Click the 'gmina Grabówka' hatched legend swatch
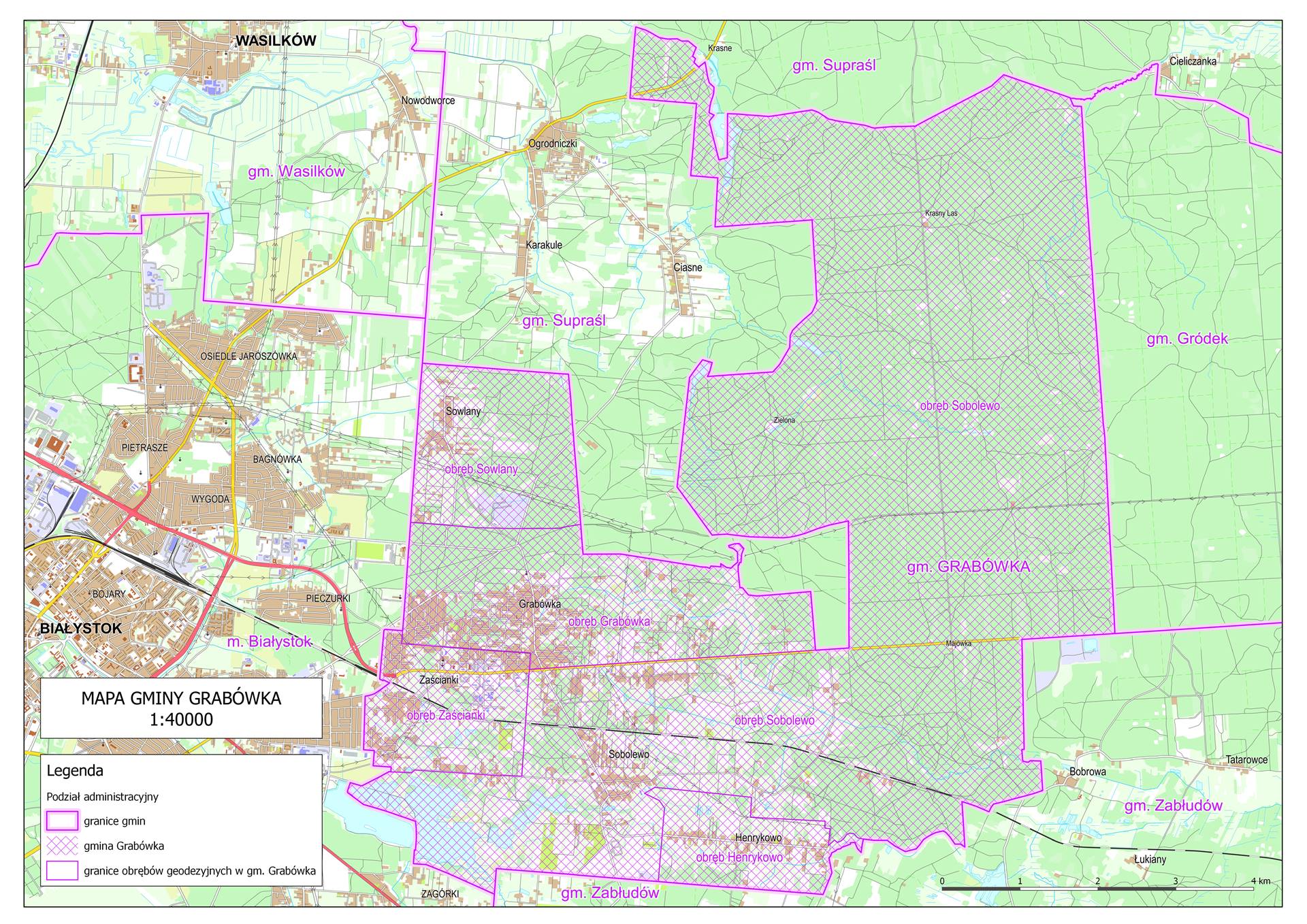Screen dimensions: 1307x924 (x=63, y=846)
